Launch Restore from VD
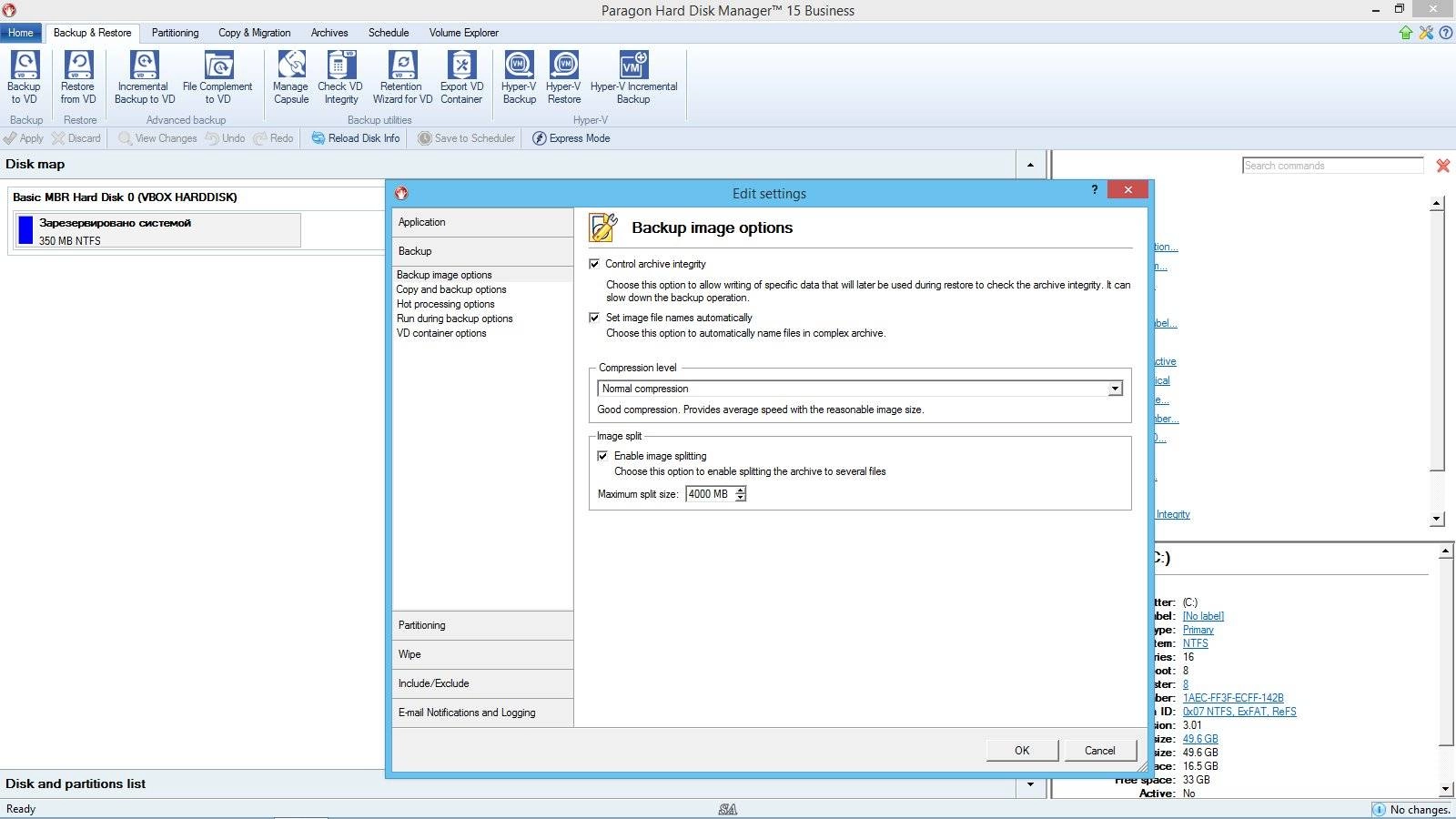 click(78, 77)
